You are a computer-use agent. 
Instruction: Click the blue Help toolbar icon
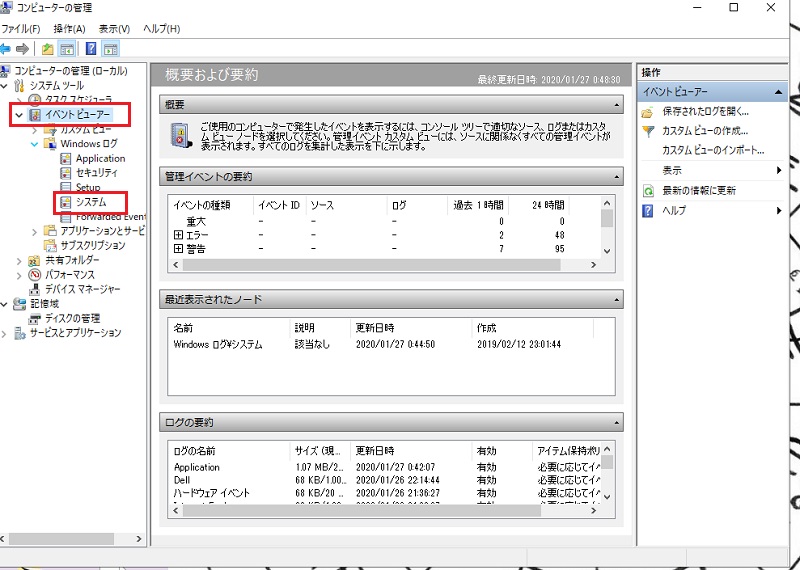(x=91, y=49)
